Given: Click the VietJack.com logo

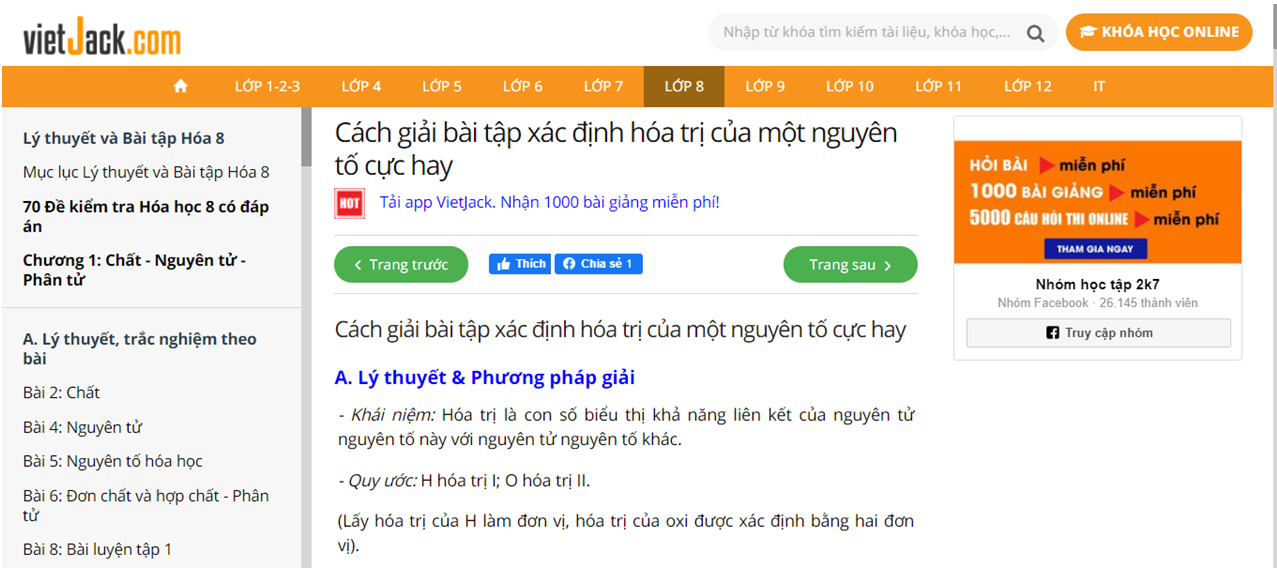Looking at the screenshot, I should point(102,37).
